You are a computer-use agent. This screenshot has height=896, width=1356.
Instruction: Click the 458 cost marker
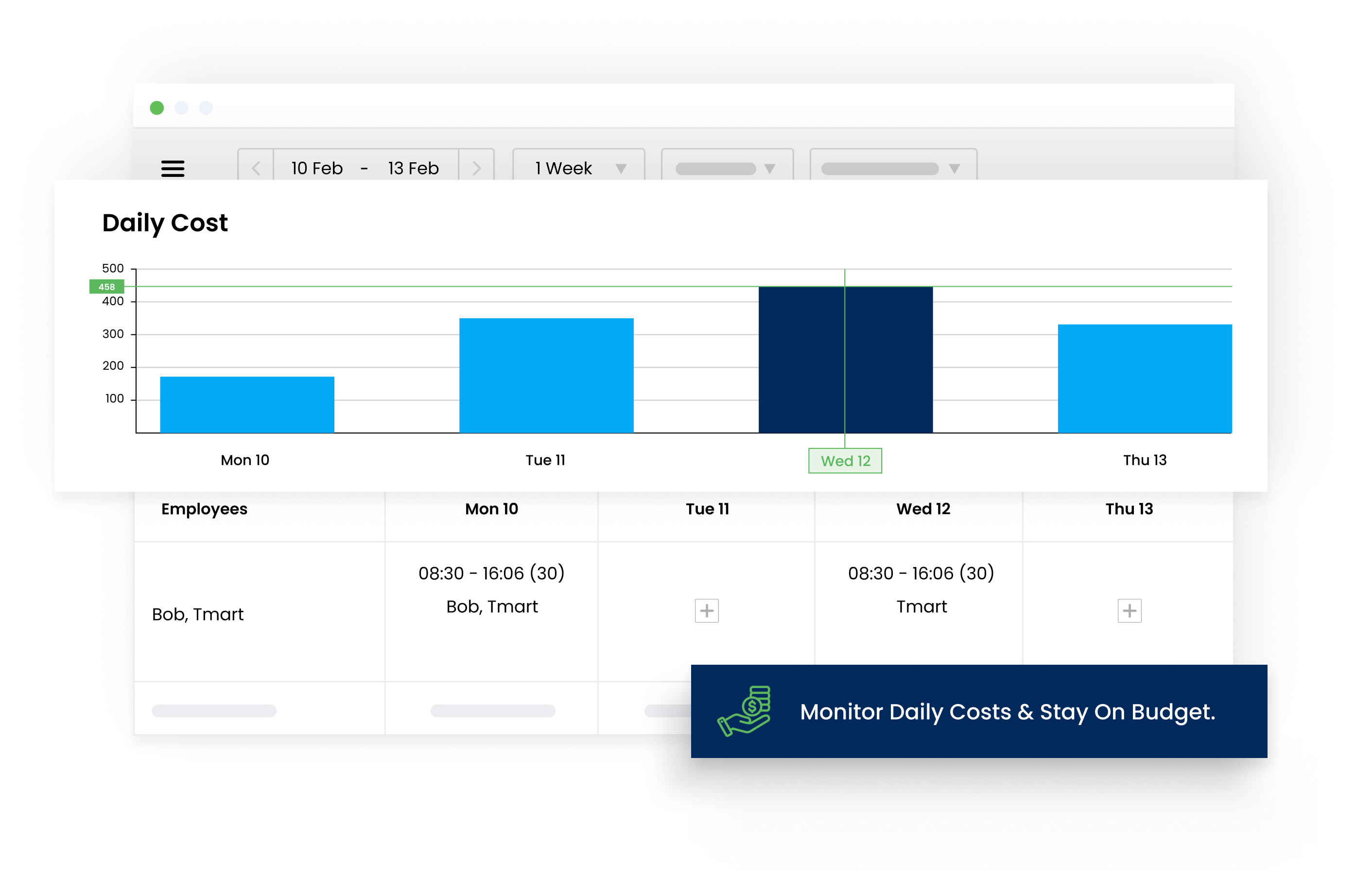click(107, 287)
